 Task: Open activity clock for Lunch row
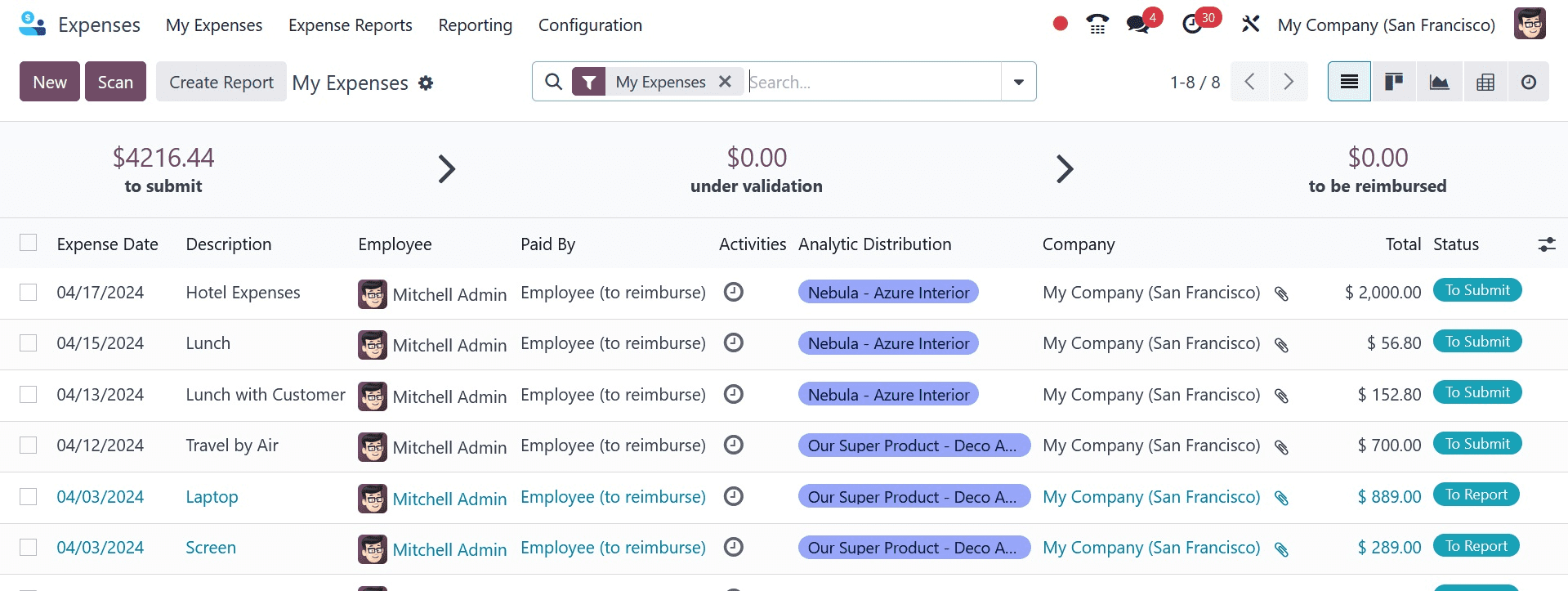click(x=734, y=343)
